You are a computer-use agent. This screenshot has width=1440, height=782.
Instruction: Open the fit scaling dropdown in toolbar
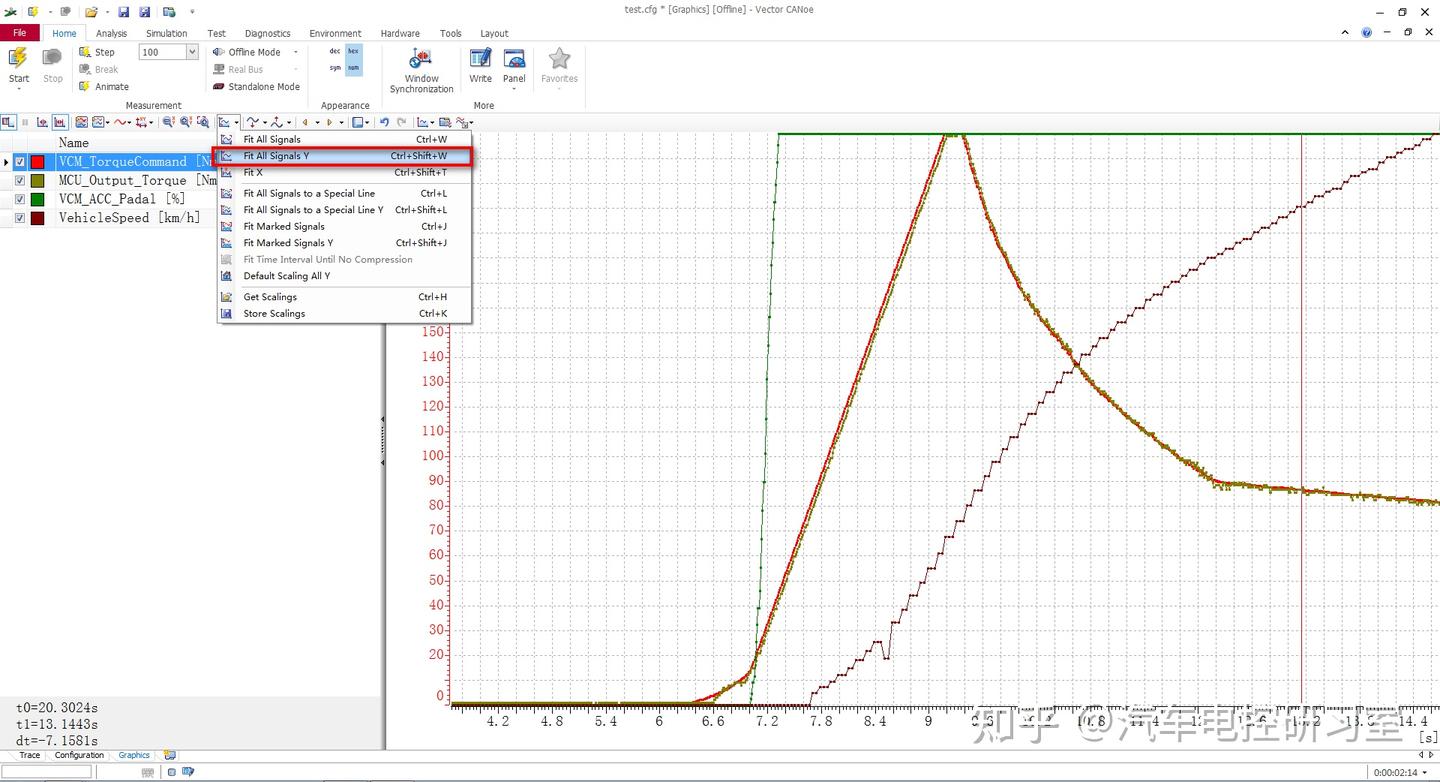236,123
